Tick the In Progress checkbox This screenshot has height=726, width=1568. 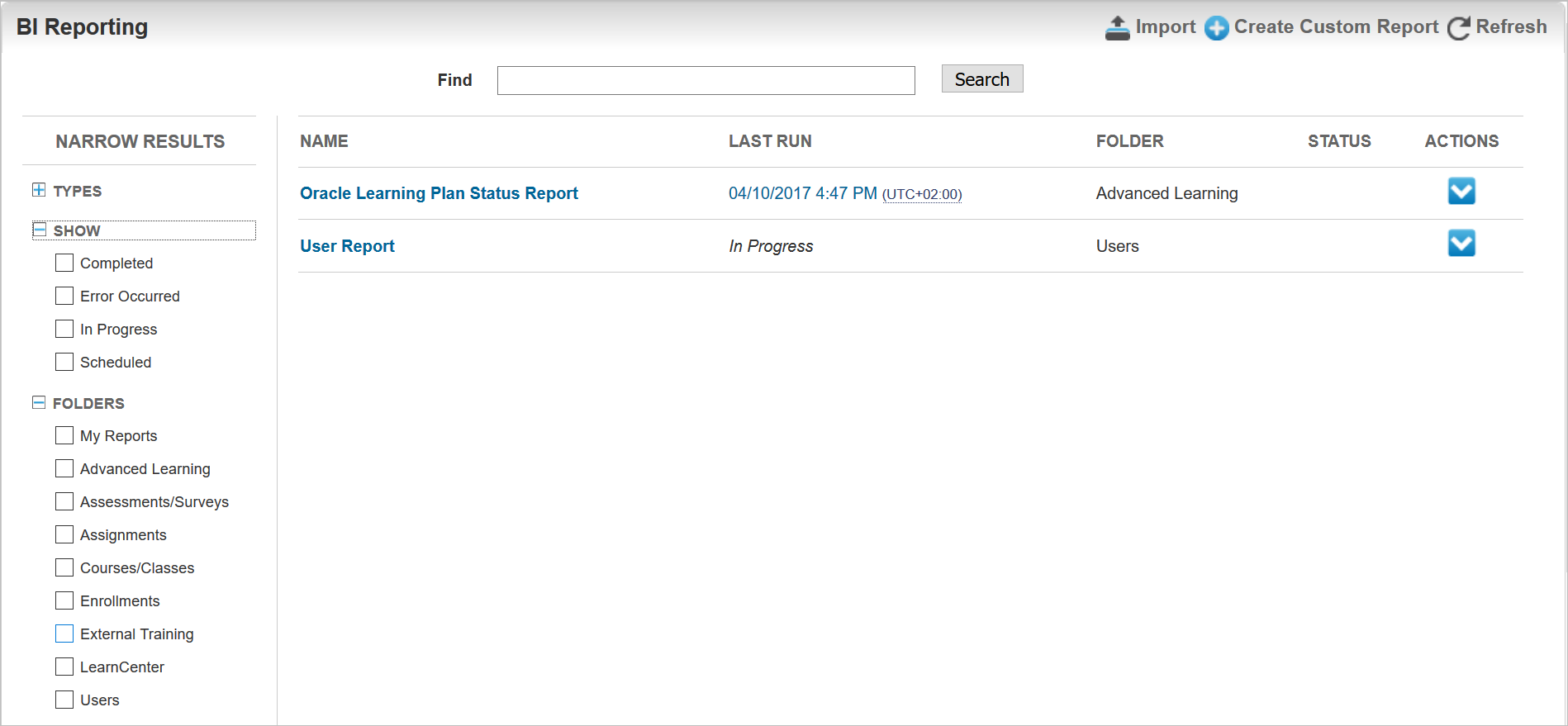point(64,329)
